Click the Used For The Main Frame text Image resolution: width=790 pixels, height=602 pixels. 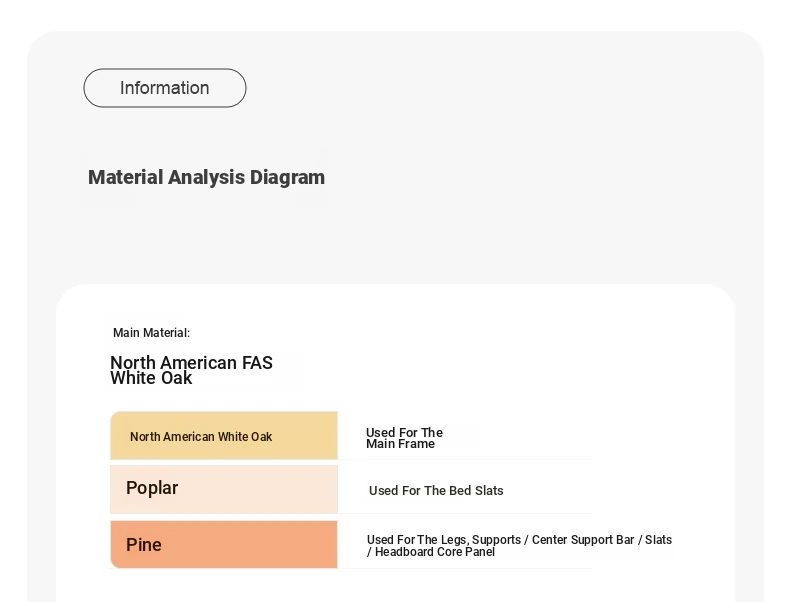[404, 438]
